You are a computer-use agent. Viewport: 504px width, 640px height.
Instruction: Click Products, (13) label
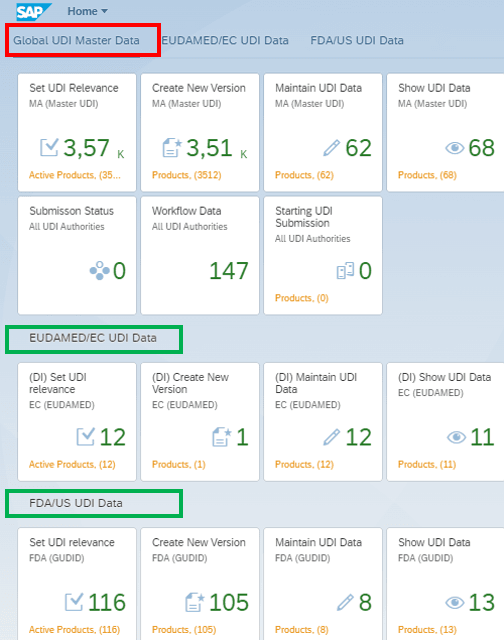click(x=427, y=630)
